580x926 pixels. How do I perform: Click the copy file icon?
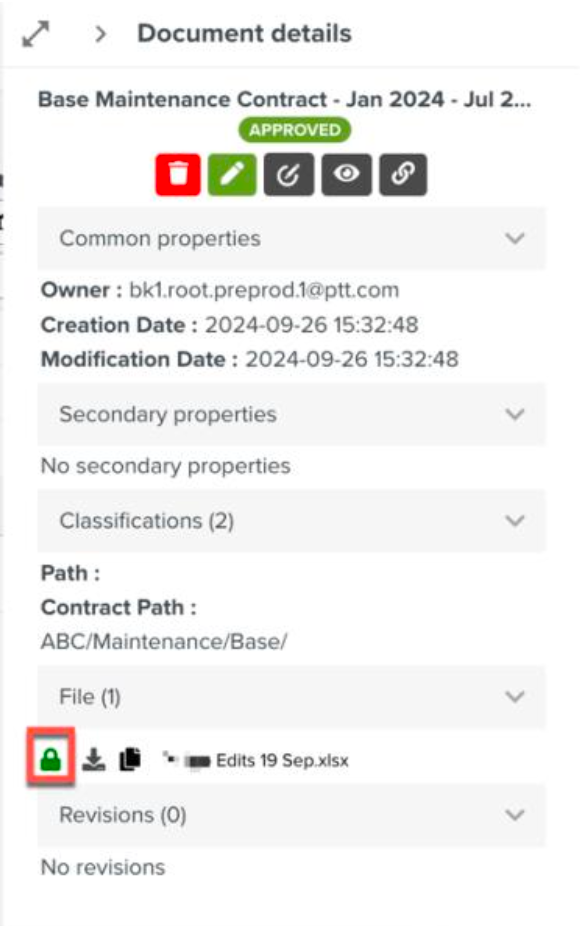click(130, 759)
